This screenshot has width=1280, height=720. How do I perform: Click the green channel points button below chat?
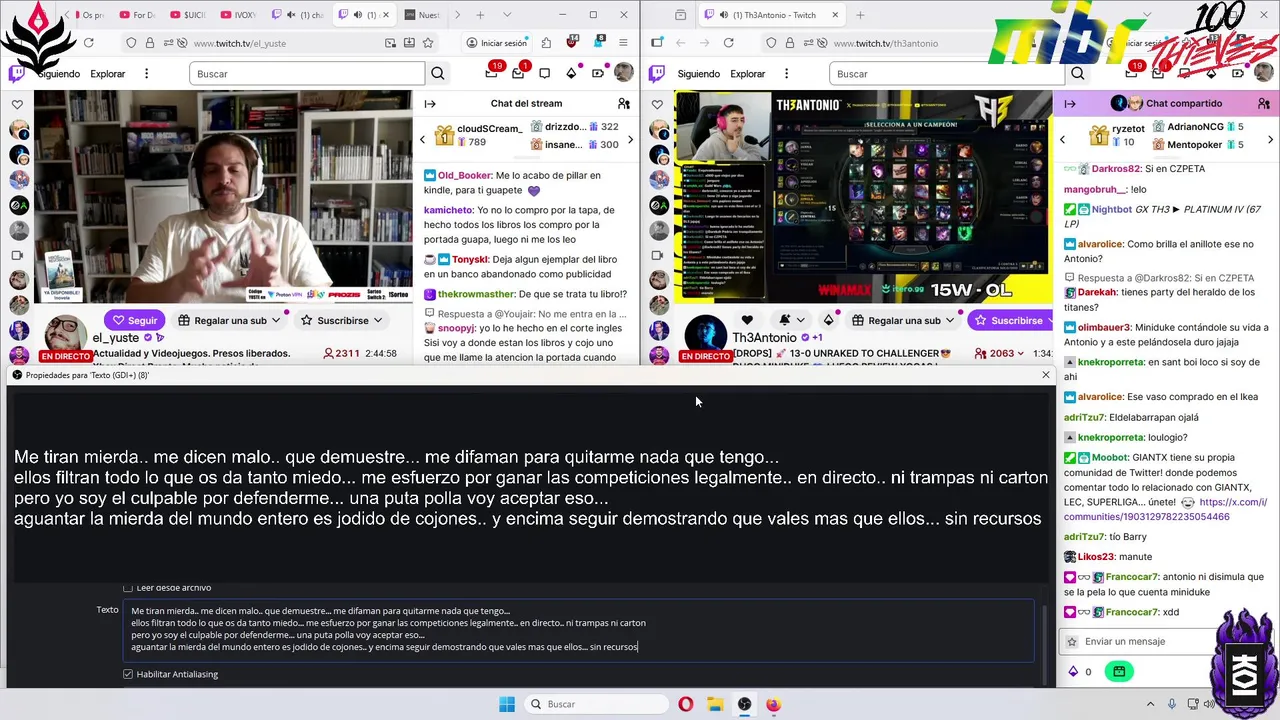click(x=1119, y=671)
